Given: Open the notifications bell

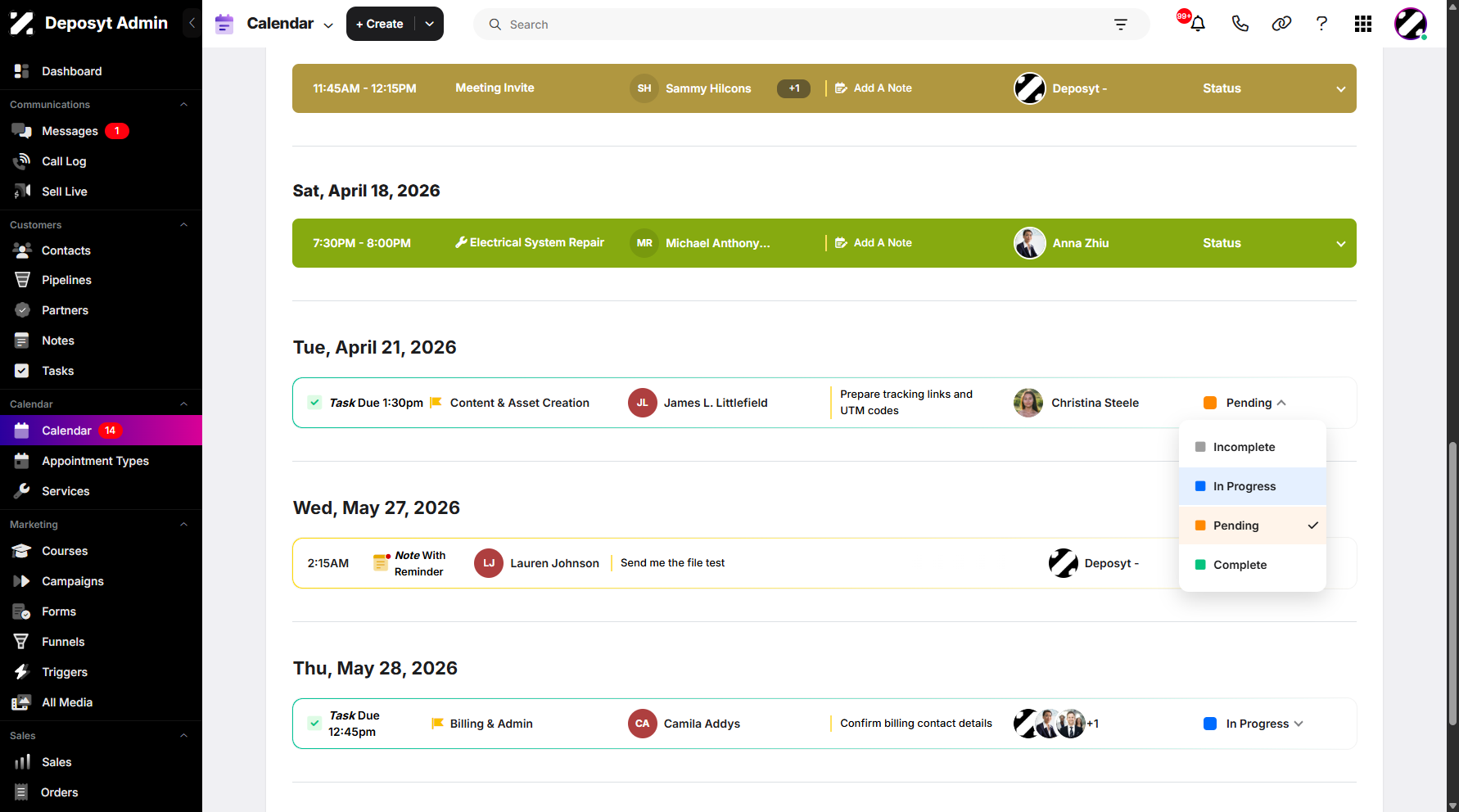Looking at the screenshot, I should tap(1198, 24).
